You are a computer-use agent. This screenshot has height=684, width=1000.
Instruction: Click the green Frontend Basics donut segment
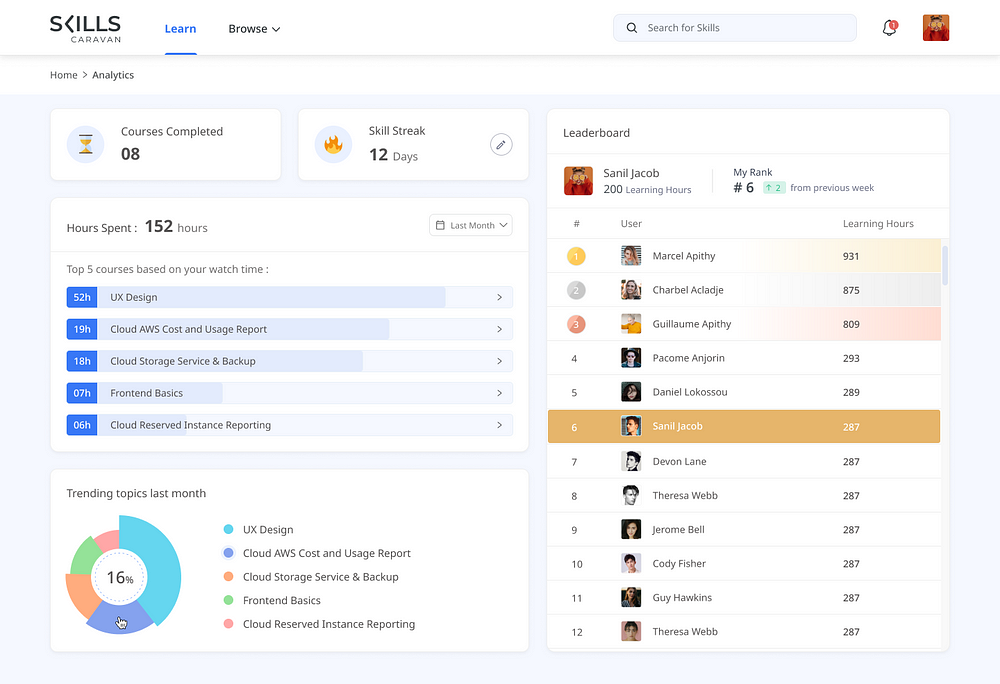coord(84,557)
